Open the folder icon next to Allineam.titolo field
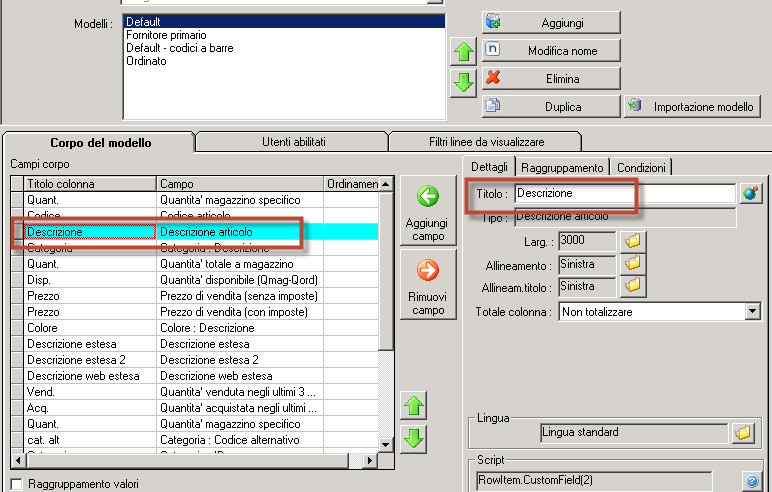The height and width of the screenshot is (492, 772). pos(633,287)
